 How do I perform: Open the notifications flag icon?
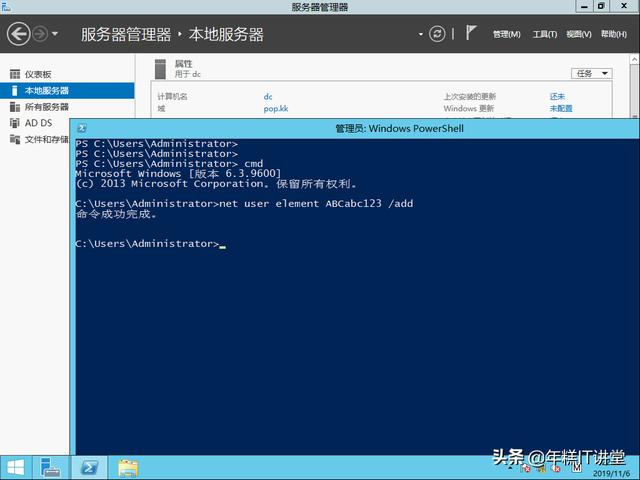471,33
